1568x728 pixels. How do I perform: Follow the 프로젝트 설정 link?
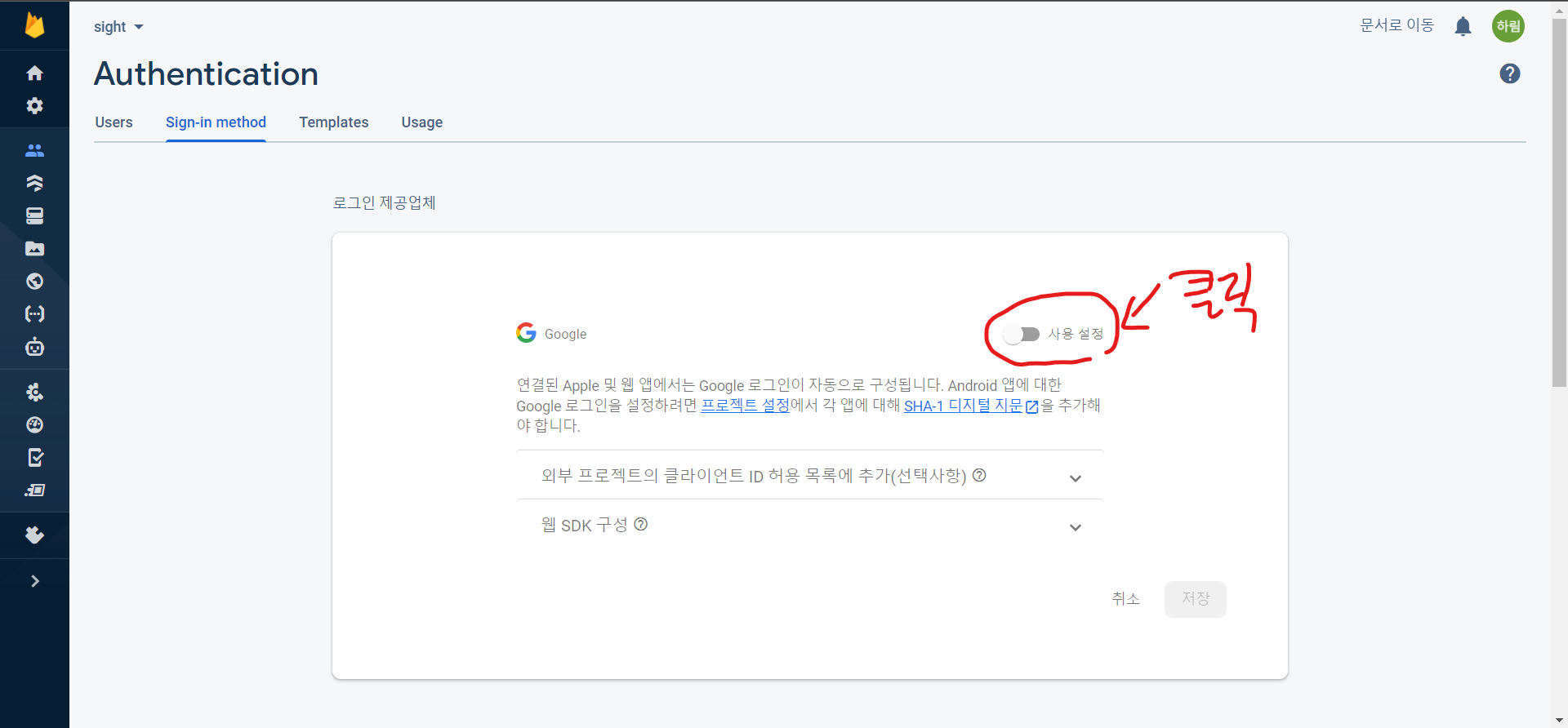pos(746,406)
